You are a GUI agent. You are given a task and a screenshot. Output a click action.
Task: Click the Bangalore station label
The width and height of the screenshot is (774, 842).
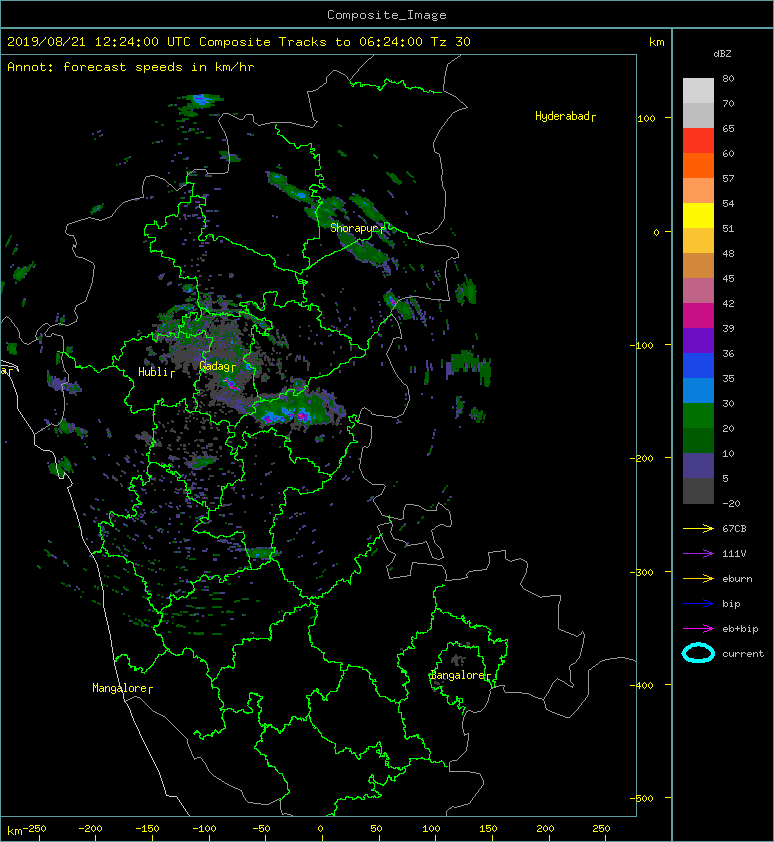(460, 676)
